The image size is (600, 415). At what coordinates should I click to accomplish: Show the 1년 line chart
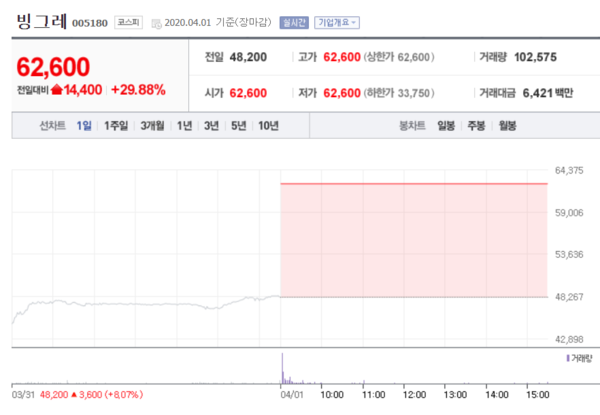[x=184, y=125]
